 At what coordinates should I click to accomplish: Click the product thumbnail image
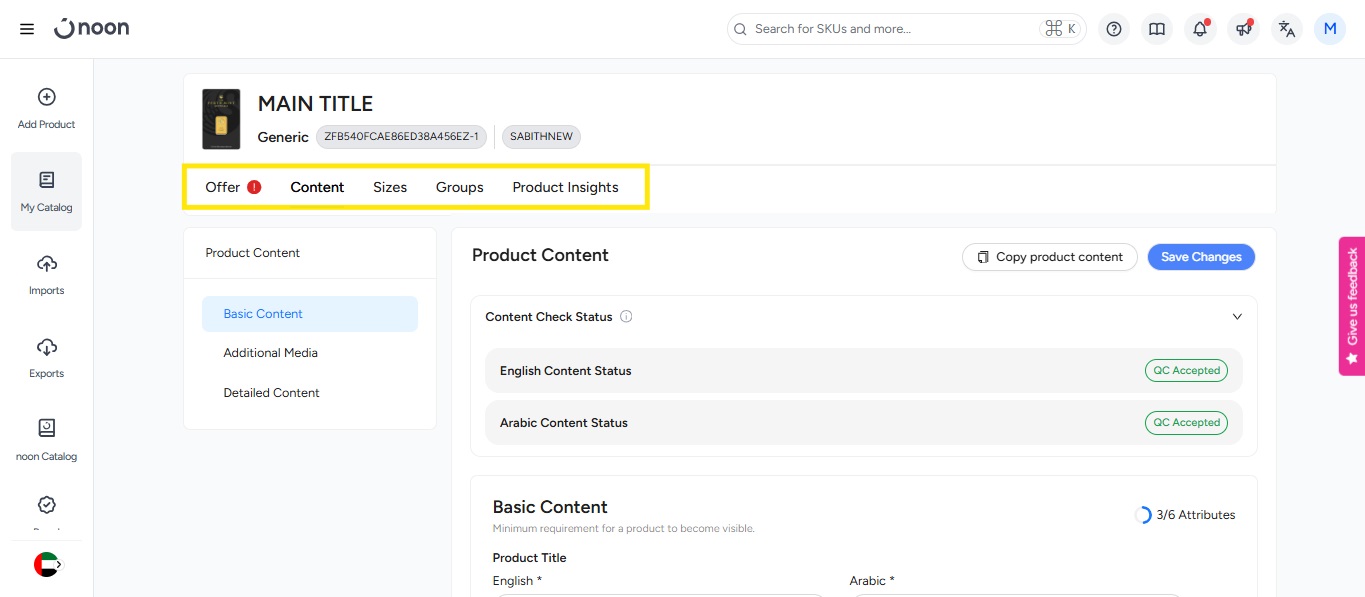coord(221,119)
